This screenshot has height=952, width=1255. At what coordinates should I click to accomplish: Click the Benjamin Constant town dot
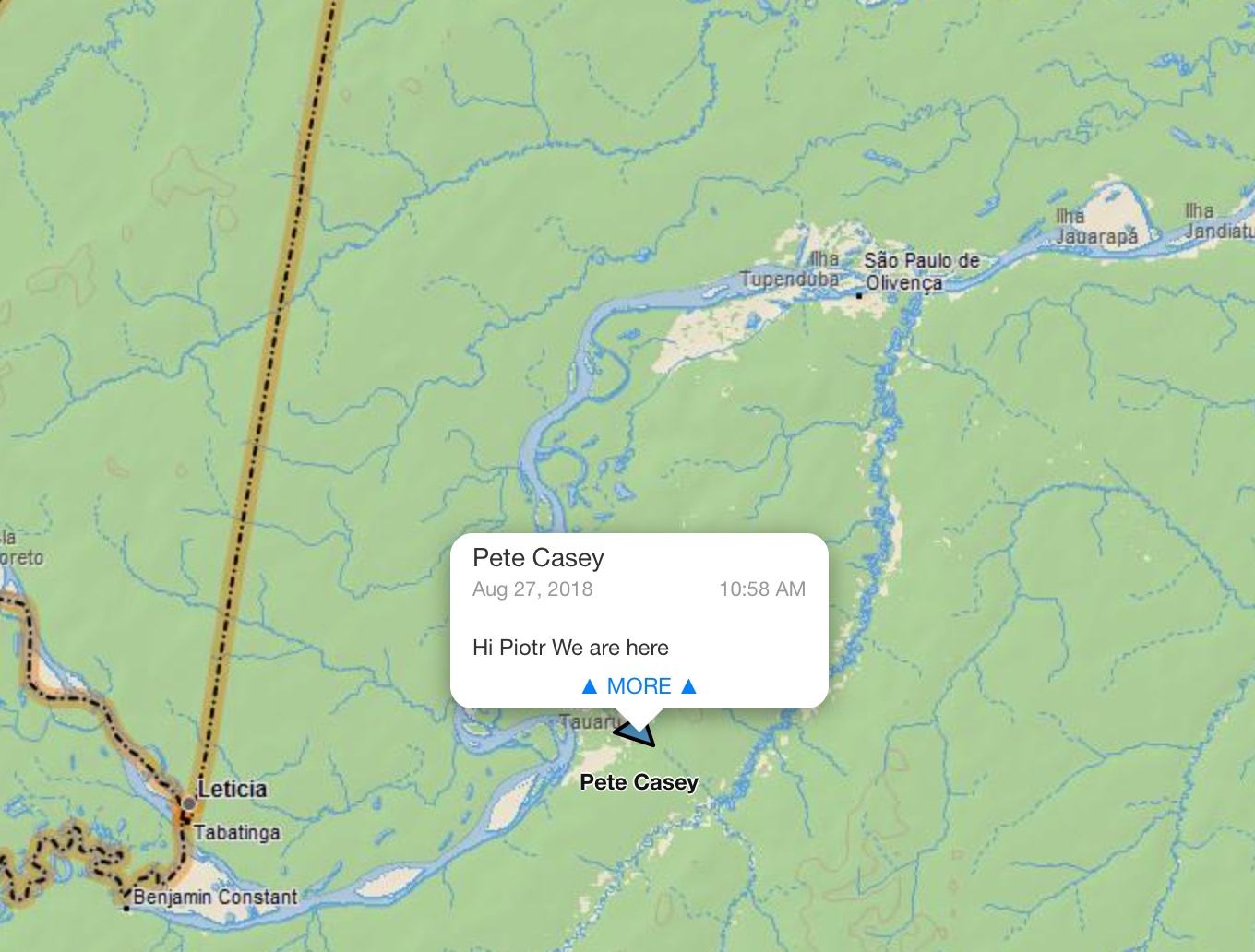(127, 908)
